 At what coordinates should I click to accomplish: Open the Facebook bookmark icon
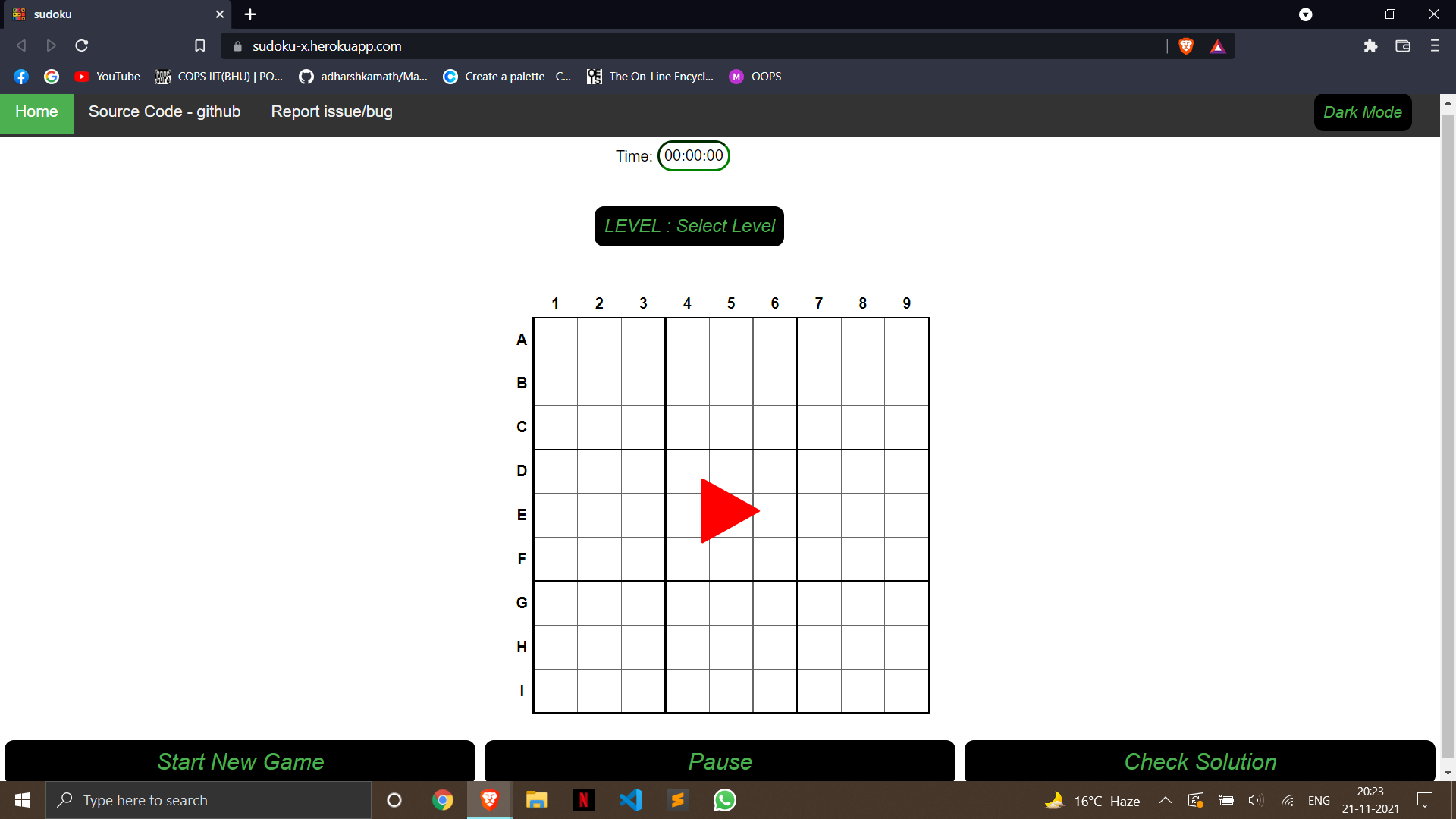click(21, 77)
